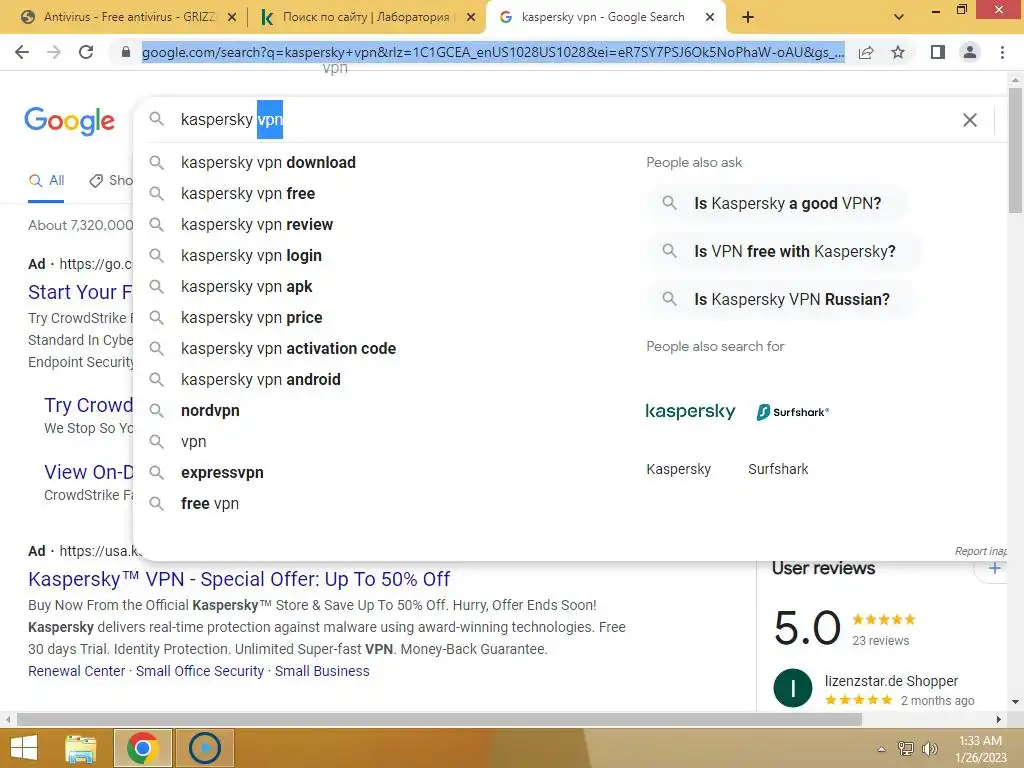Click the taskbar clock 1:33 AM

pyautogui.click(x=980, y=741)
